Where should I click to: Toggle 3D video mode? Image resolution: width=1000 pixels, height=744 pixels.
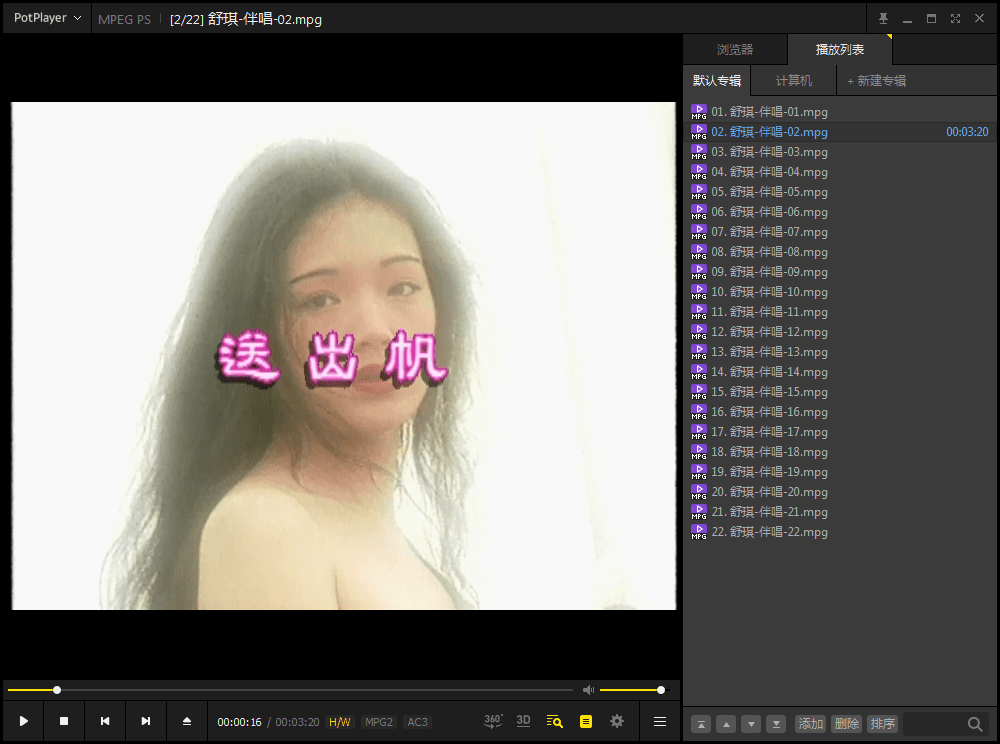coord(523,721)
